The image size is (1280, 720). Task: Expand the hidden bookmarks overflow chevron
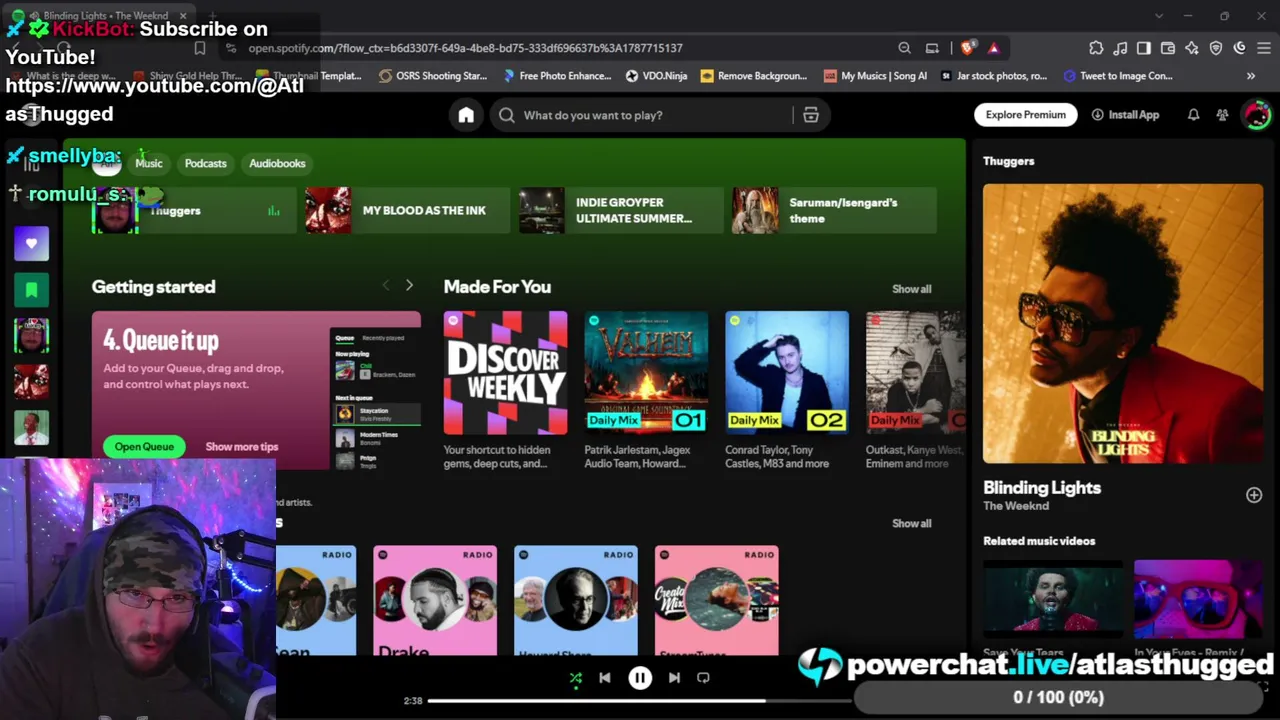[1250, 76]
